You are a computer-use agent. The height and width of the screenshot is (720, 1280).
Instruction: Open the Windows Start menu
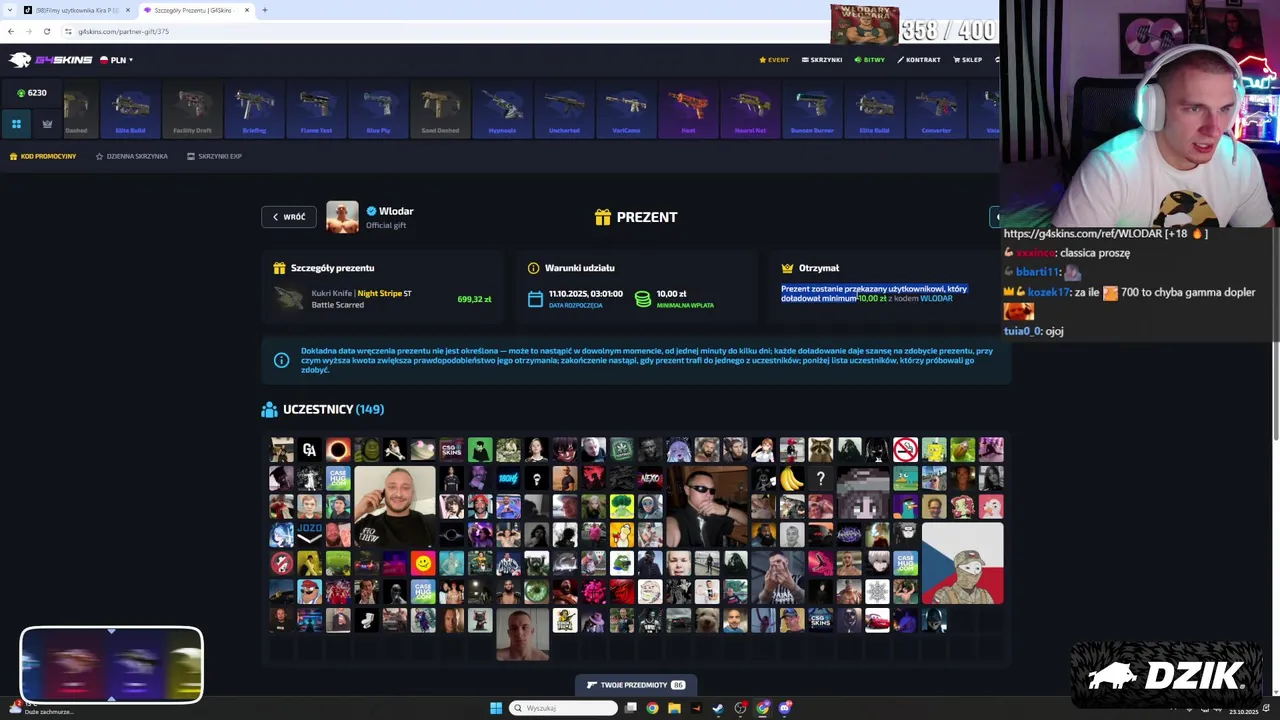(496, 708)
